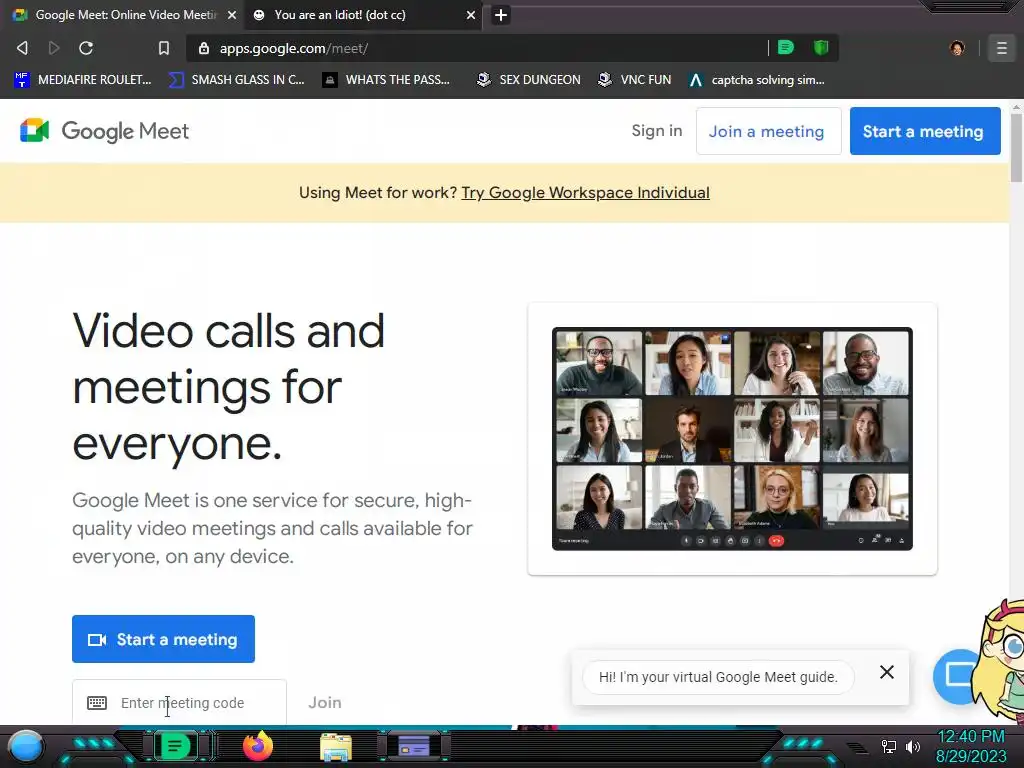Open VNC FUN bookmark

(x=635, y=80)
